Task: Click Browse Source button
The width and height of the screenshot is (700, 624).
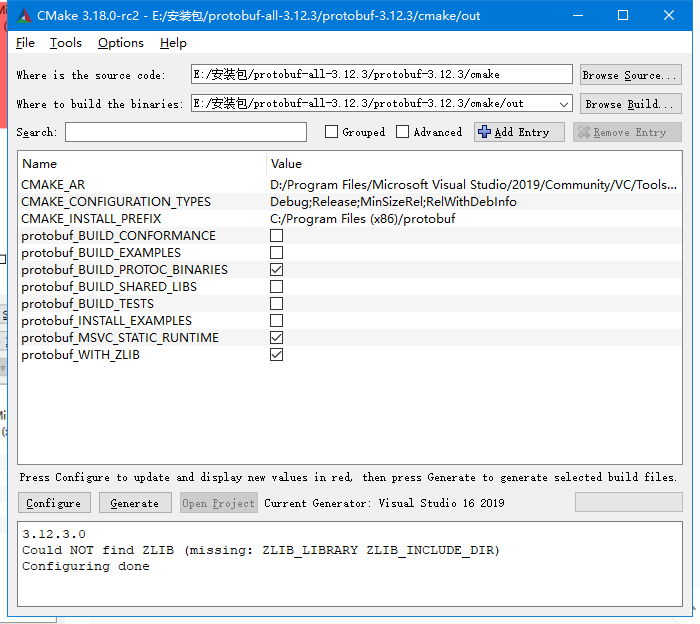Action: [x=630, y=75]
